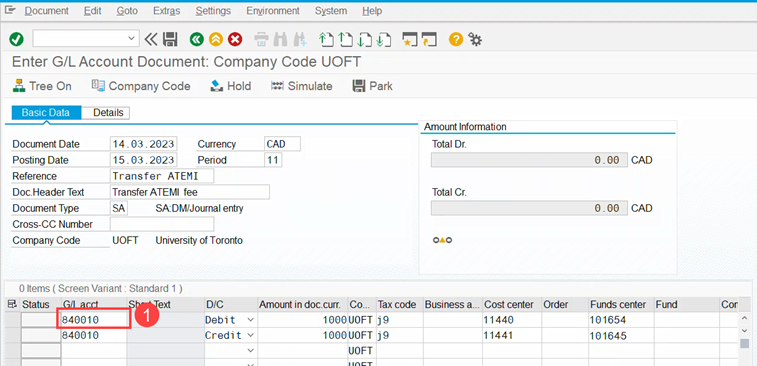The image size is (757, 366).
Task: Click Amount cell in Debit row
Action: pyautogui.click(x=302, y=320)
